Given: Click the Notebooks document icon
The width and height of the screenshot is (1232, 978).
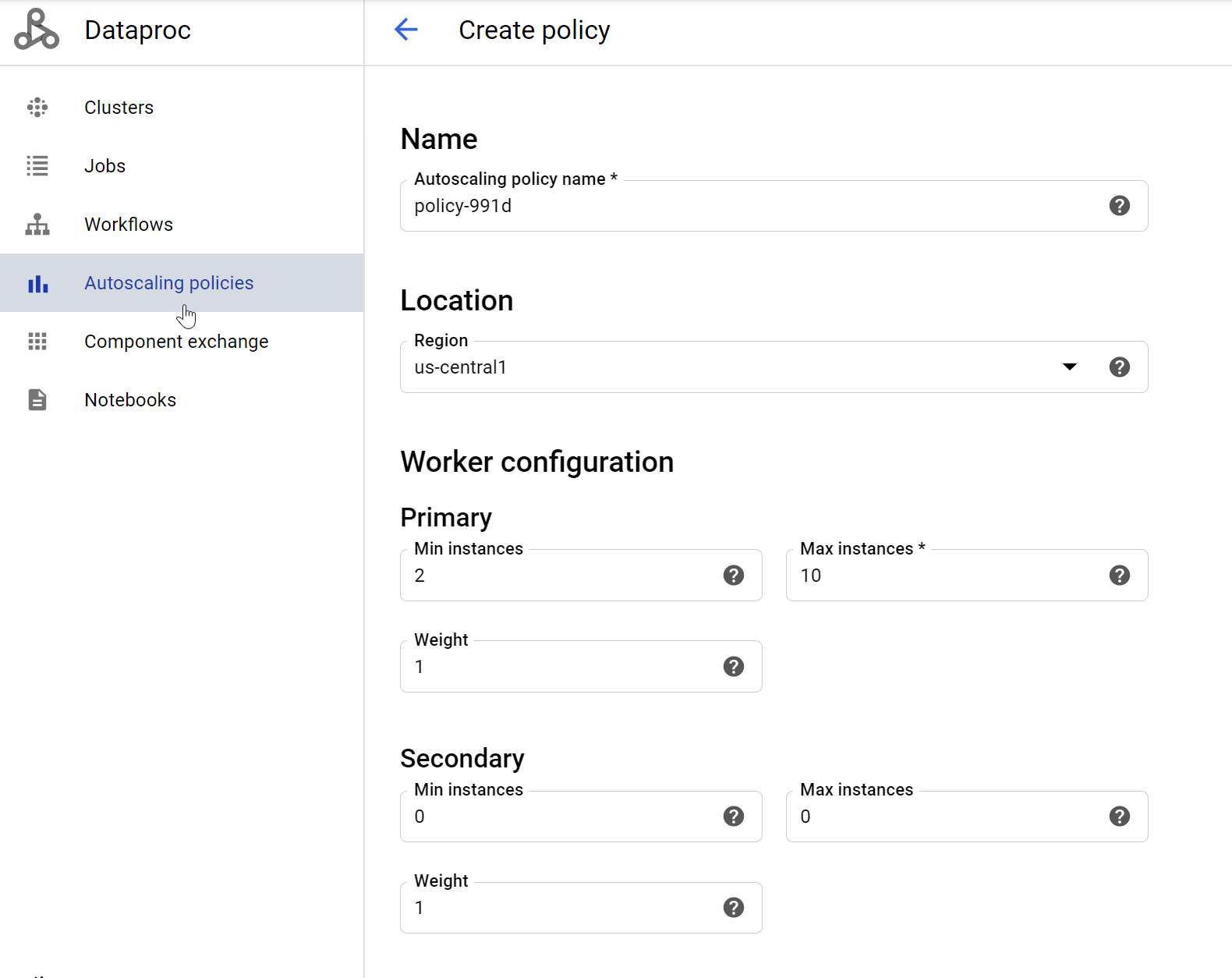Looking at the screenshot, I should tap(37, 400).
